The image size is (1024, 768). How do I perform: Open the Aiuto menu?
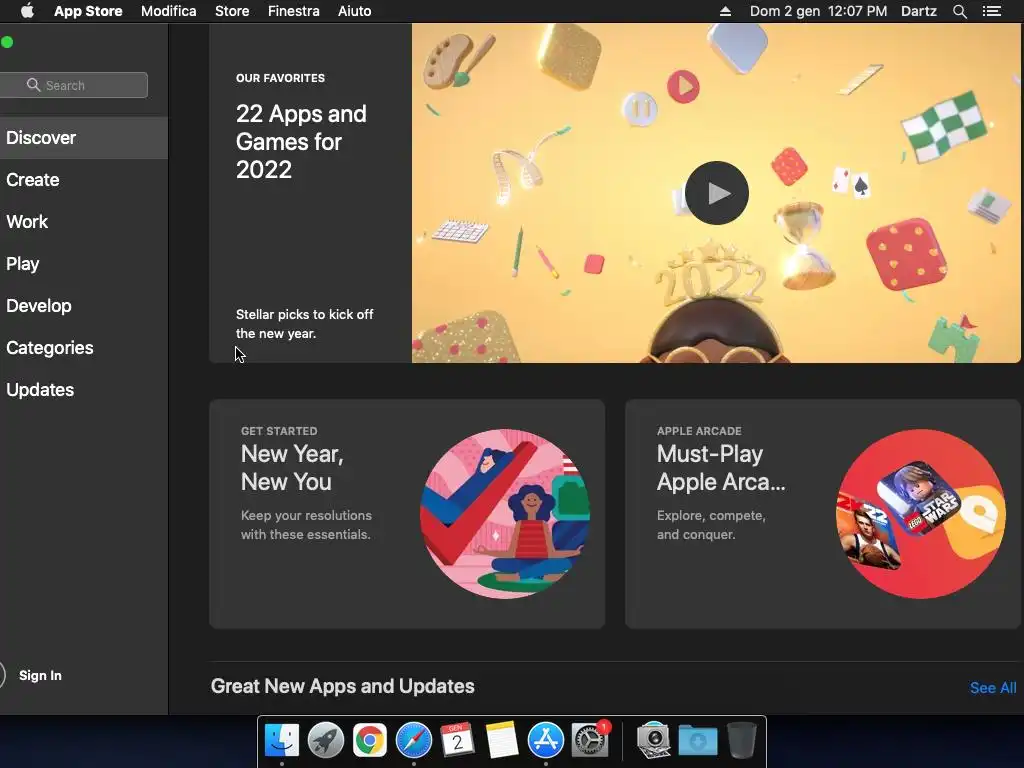point(354,11)
